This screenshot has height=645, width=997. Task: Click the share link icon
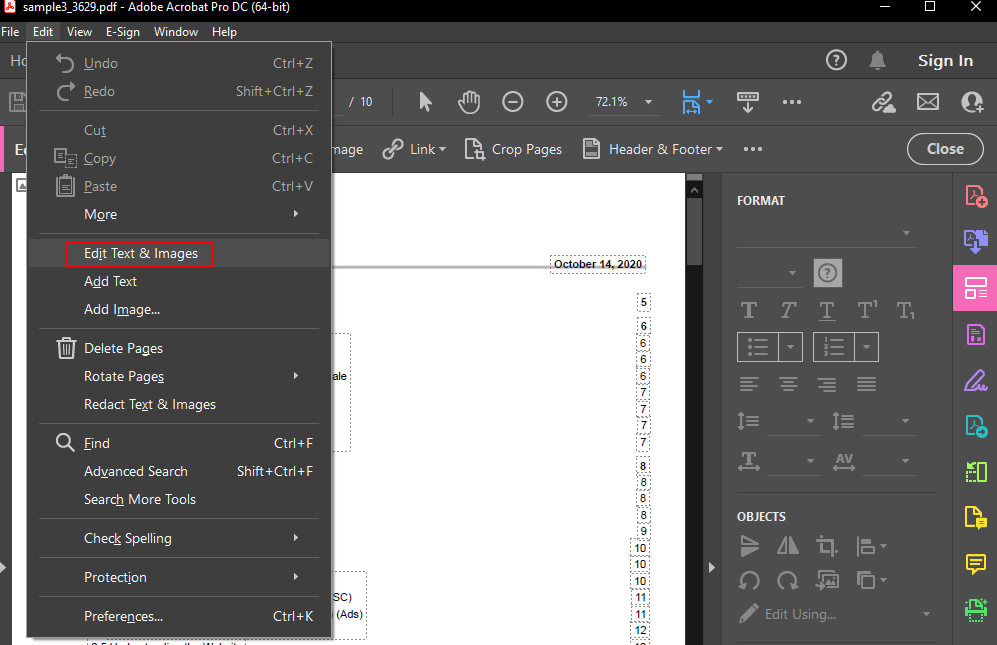[x=883, y=102]
